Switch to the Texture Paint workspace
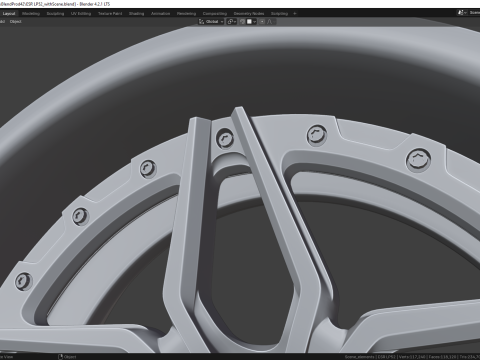Screen dimensions: 480x360 coord(110,14)
